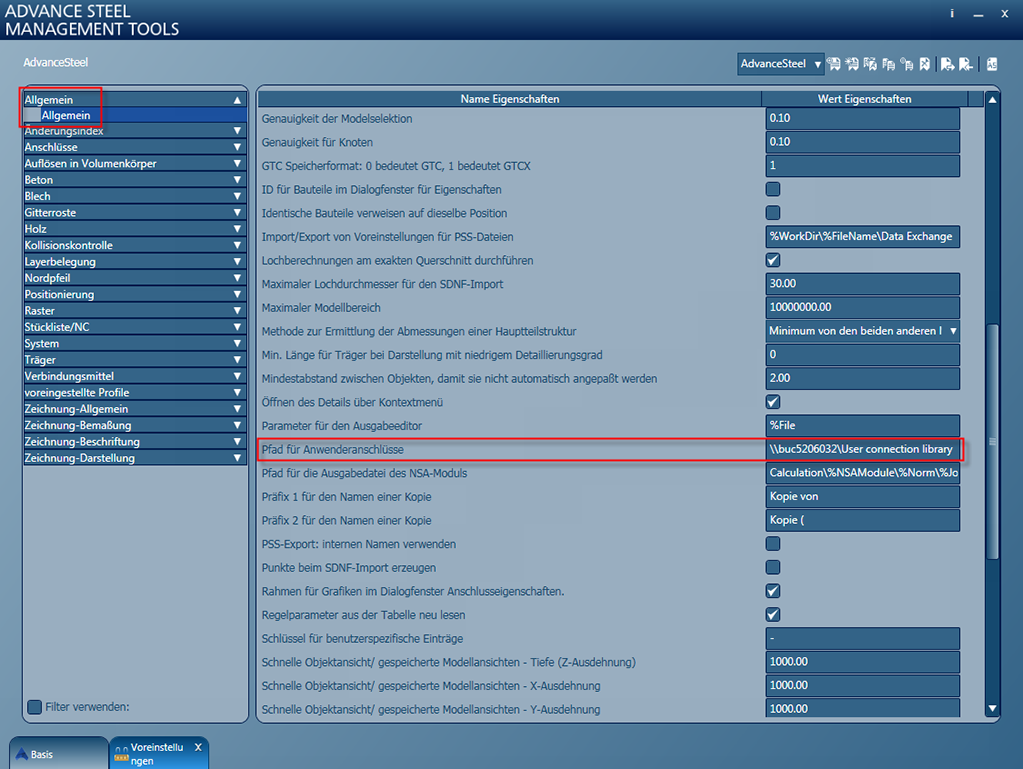This screenshot has height=769, width=1023.
Task: Toggle Regelparameter aus der Tabelle neu lesen
Action: 773,614
